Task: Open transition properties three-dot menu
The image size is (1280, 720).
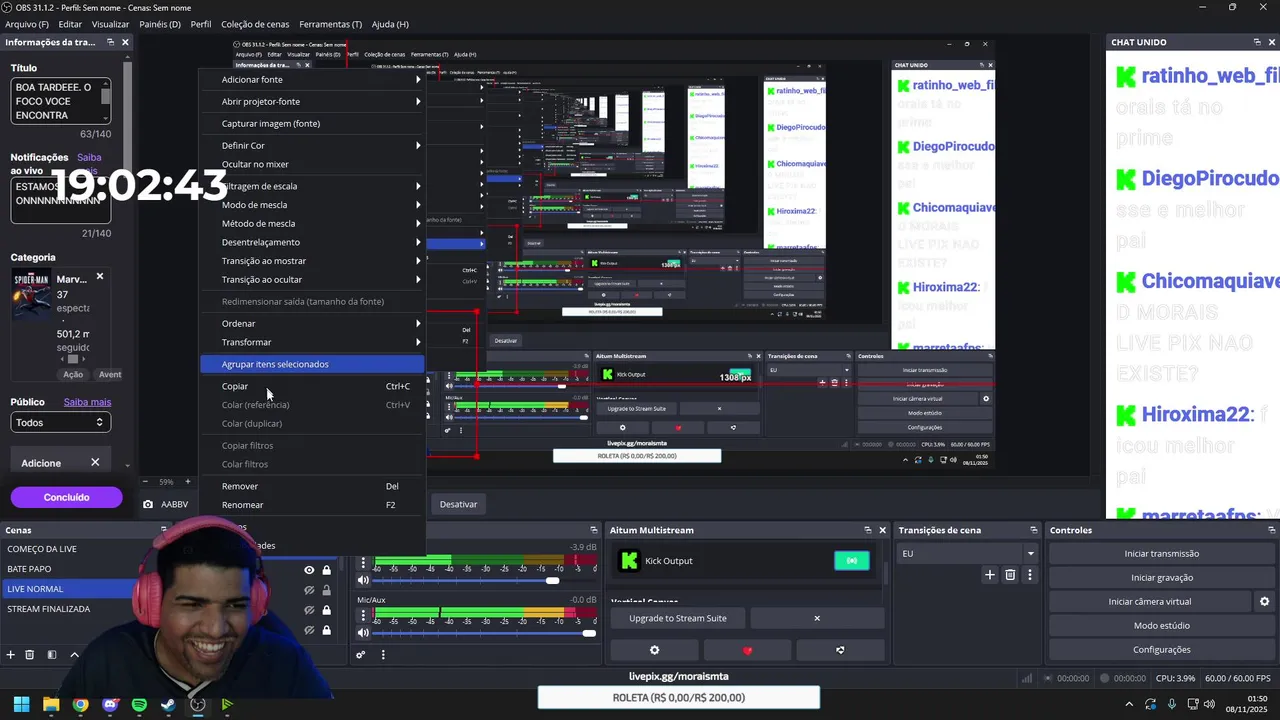Action: point(1030,575)
